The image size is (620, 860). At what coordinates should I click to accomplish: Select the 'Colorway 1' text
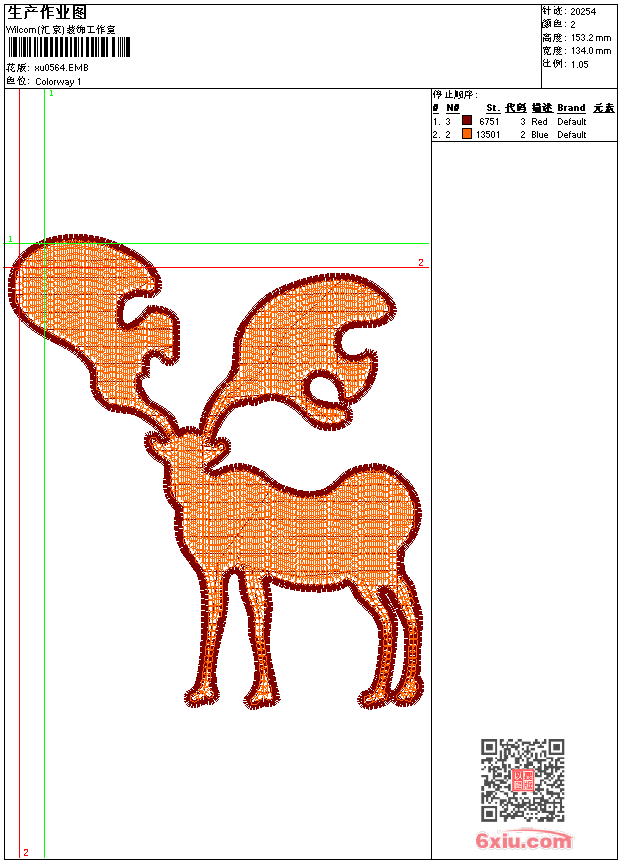(58, 82)
